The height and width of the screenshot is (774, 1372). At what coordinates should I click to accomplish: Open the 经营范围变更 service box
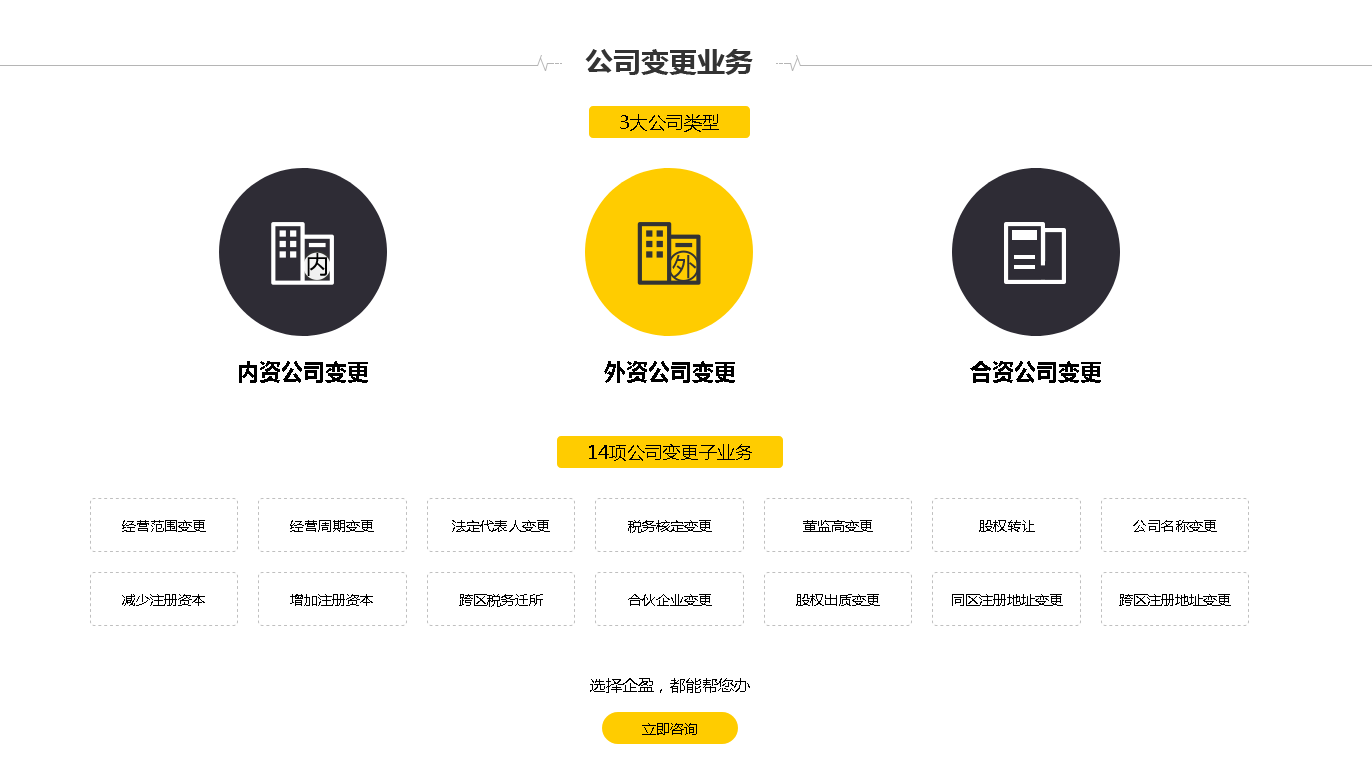[x=164, y=525]
